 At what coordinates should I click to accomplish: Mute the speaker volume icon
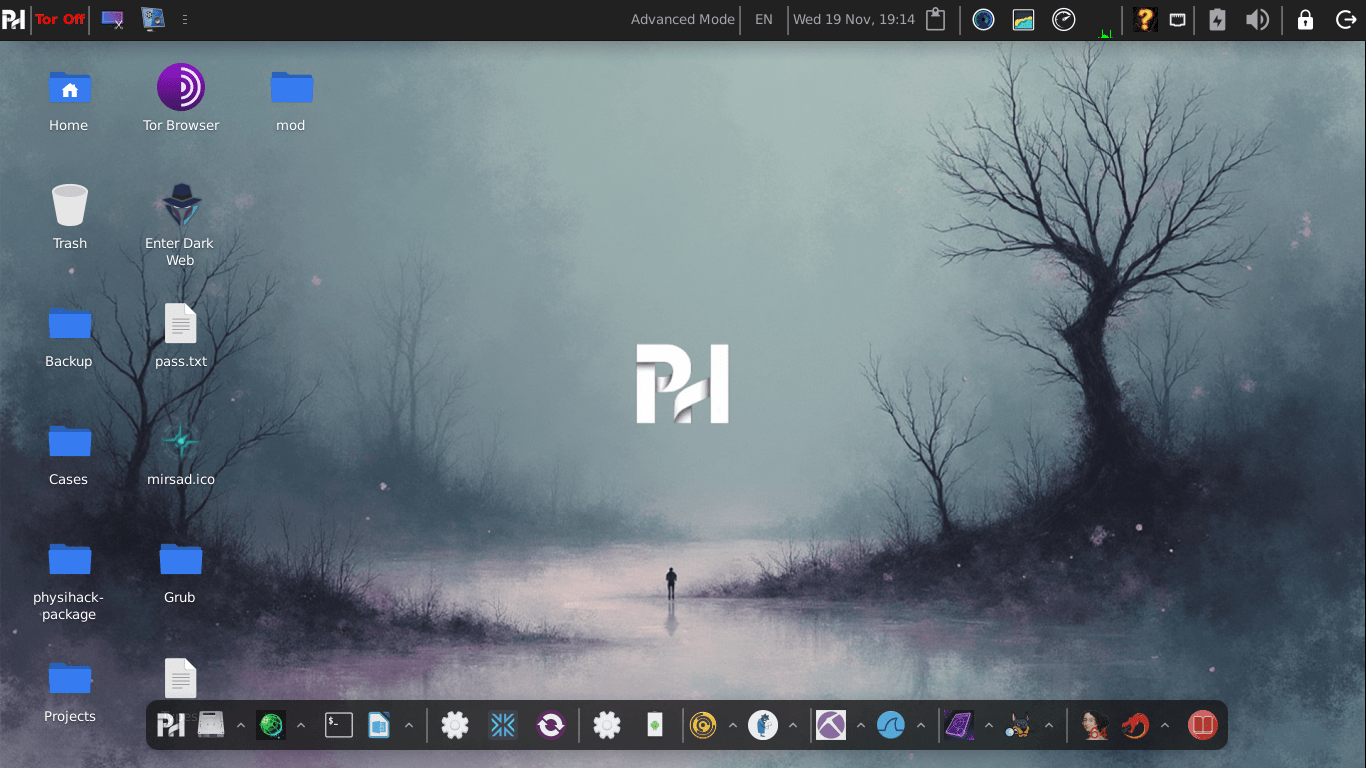[1258, 19]
